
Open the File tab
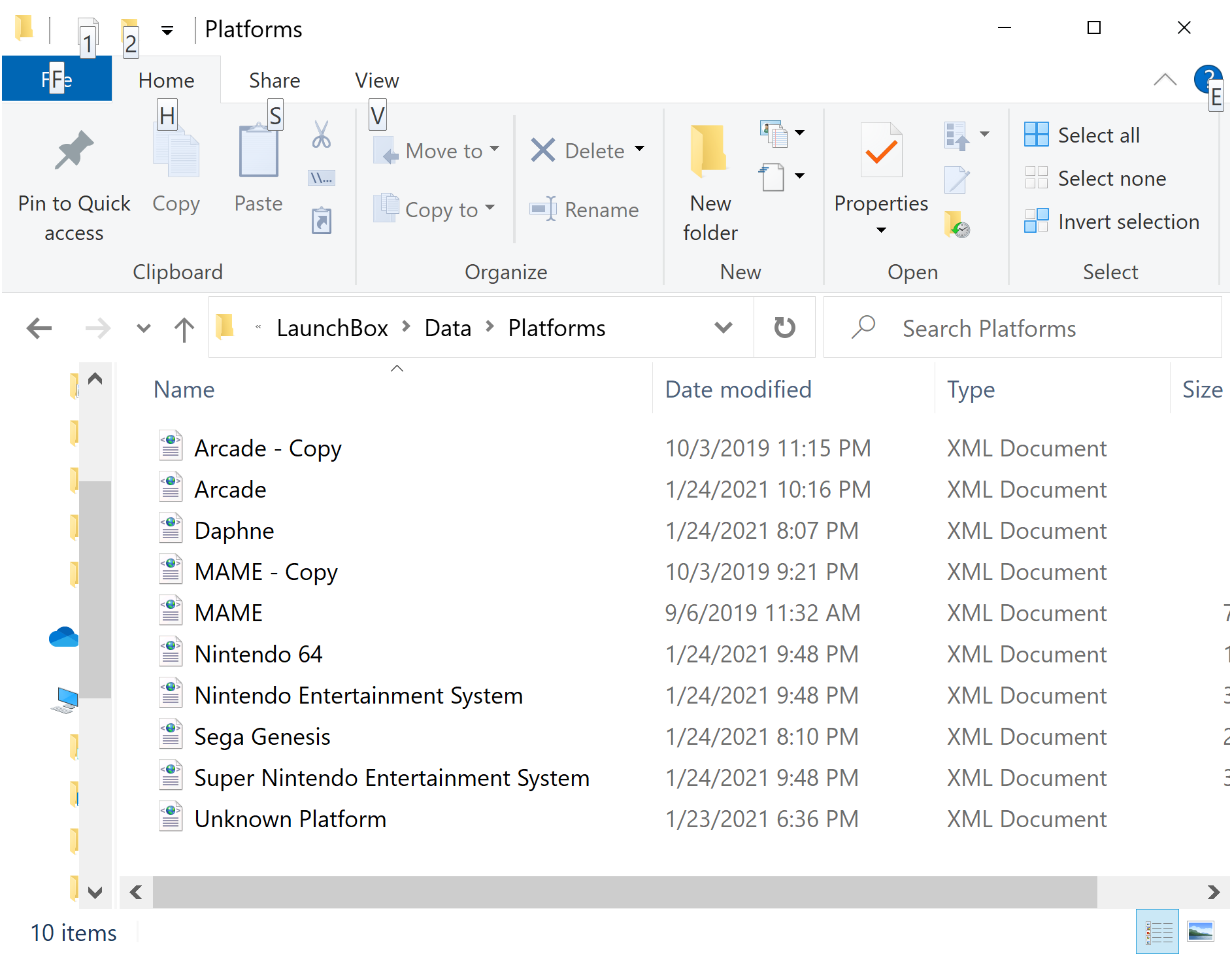point(57,79)
